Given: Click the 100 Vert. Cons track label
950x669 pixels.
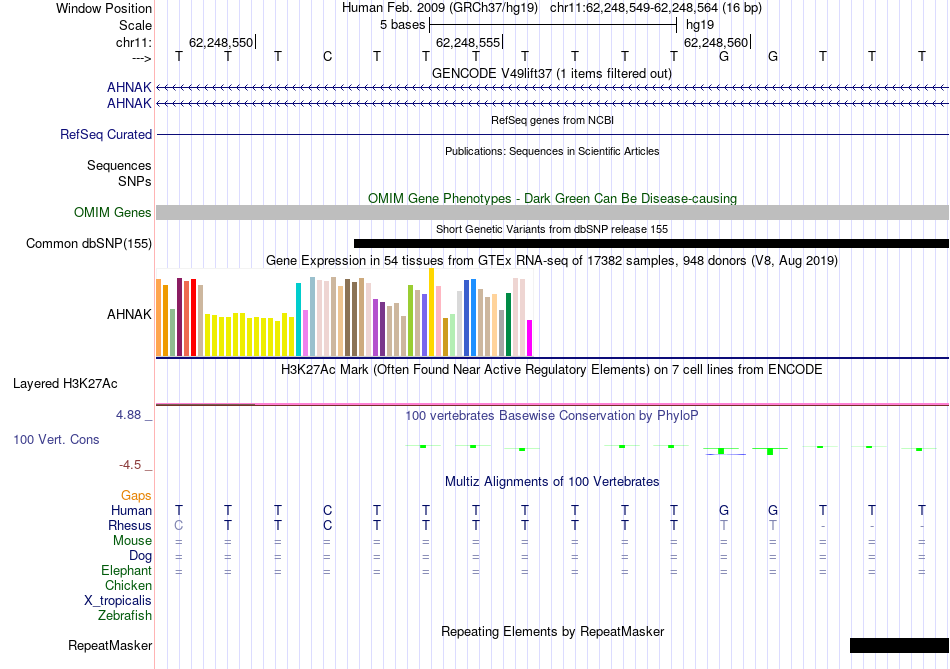Looking at the screenshot, I should 56,439.
